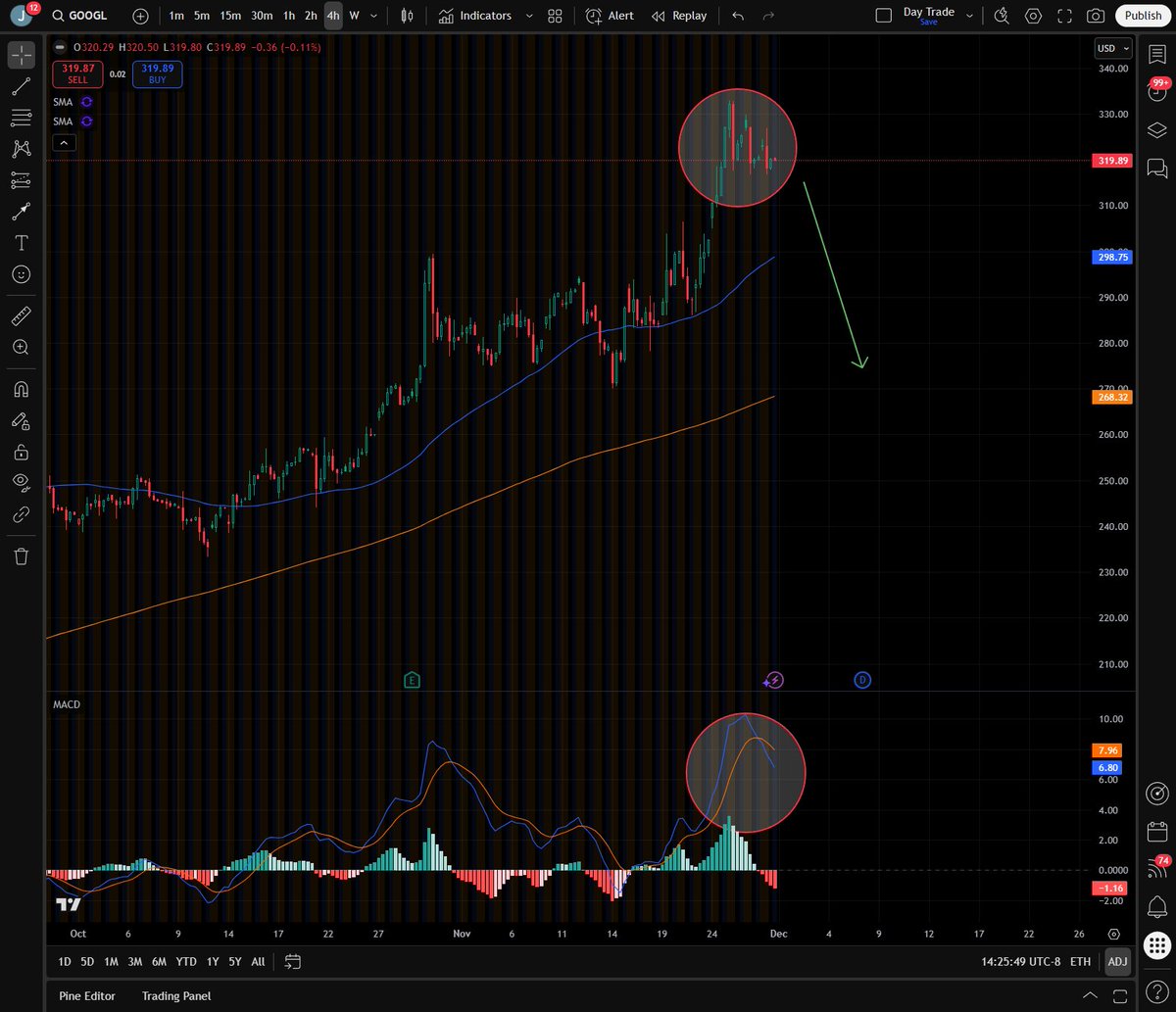Select the Text annotation tool
Viewport: 1176px width, 1012px height.
coord(21,242)
